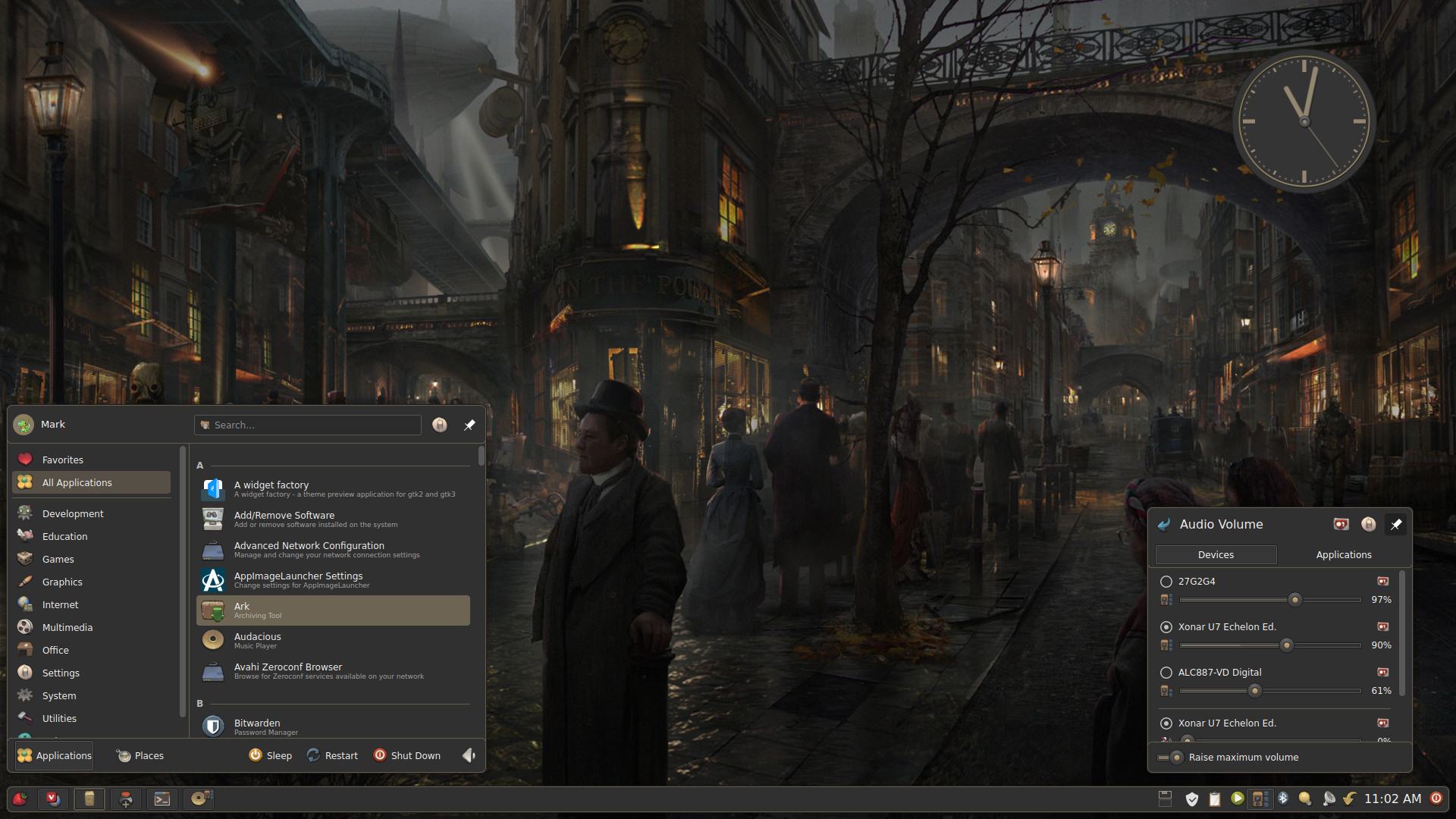This screenshot has height=819, width=1456.
Task: Open device options for the Xonar U7 output at 90%
Action: (x=1383, y=627)
